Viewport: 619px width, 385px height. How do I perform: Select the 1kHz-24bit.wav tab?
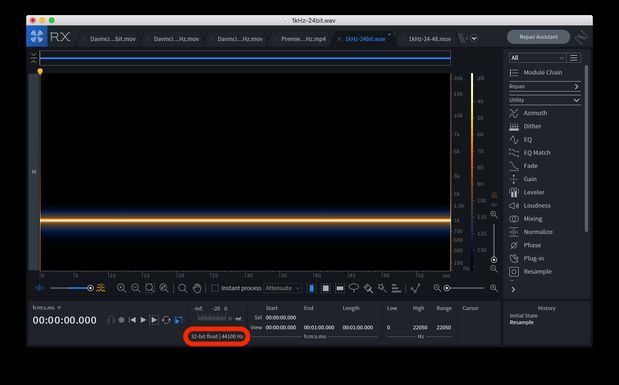pyautogui.click(x=365, y=39)
